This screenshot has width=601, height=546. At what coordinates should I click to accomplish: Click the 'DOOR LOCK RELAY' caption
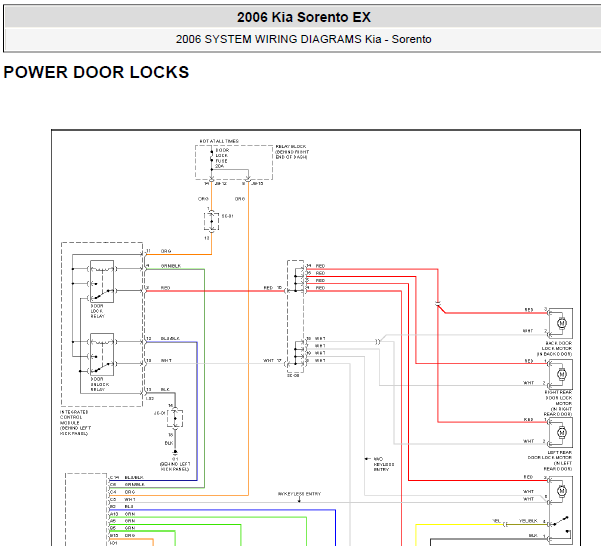point(97,311)
